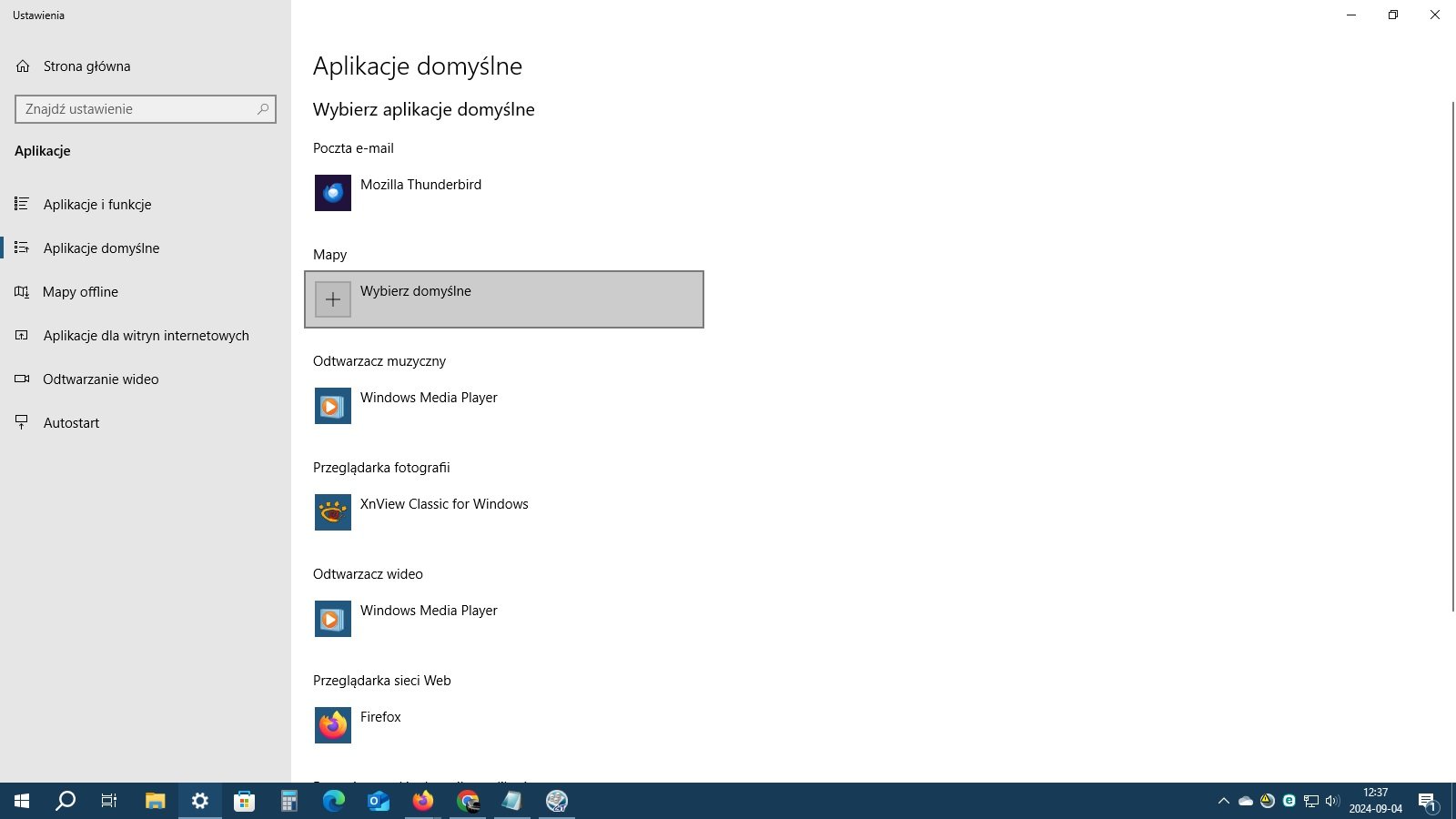The height and width of the screenshot is (819, 1456).
Task: Open Odtwarzanie wideo settings page
Action: pos(100,379)
